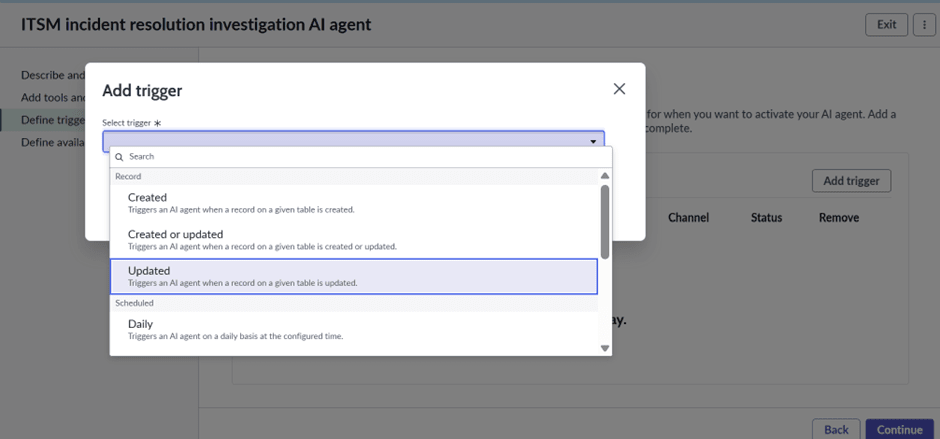The height and width of the screenshot is (439, 940).
Task: Click the search magnifier icon in dropdown
Action: 118,157
